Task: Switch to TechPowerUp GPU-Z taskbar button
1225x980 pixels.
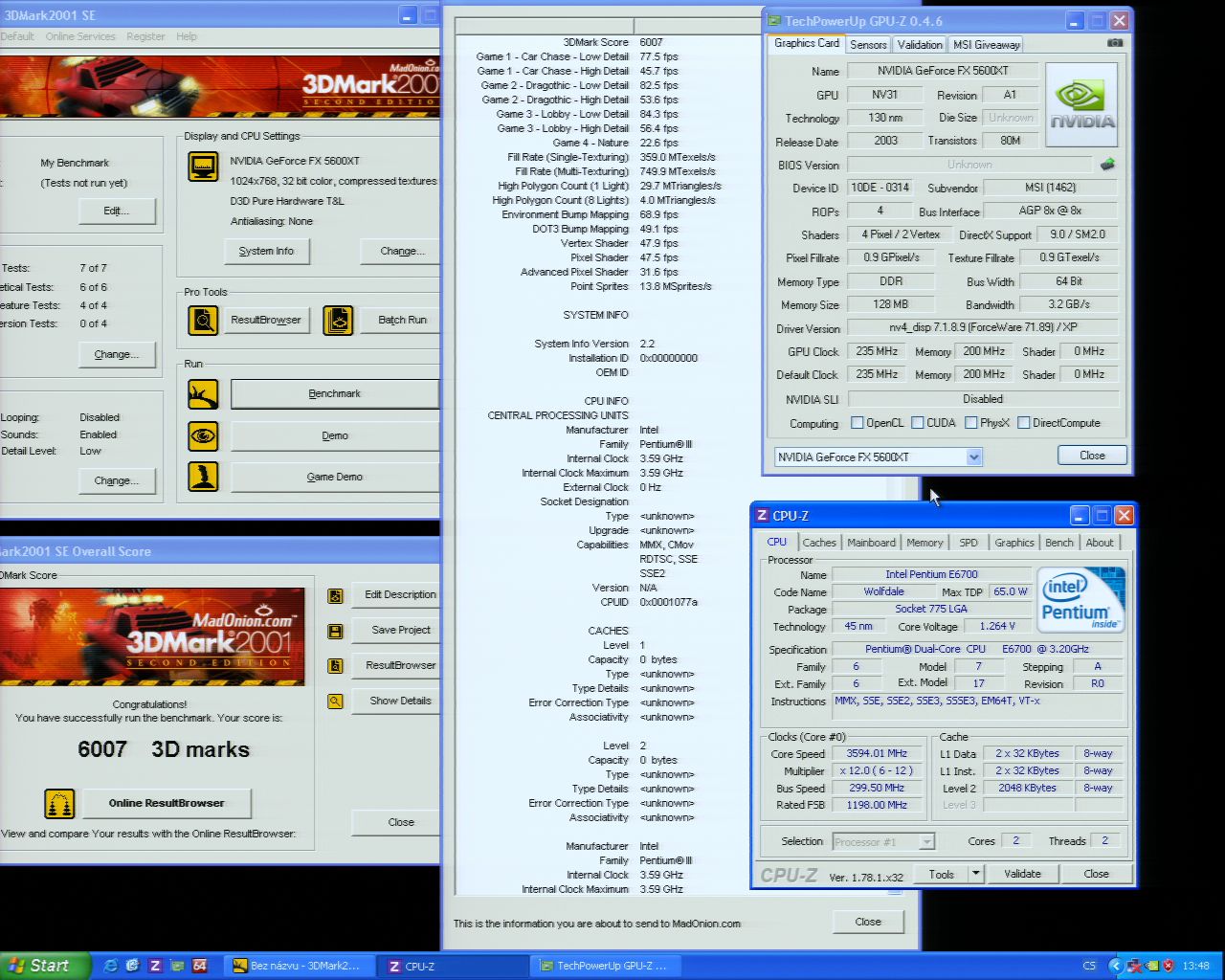Action: [x=604, y=966]
